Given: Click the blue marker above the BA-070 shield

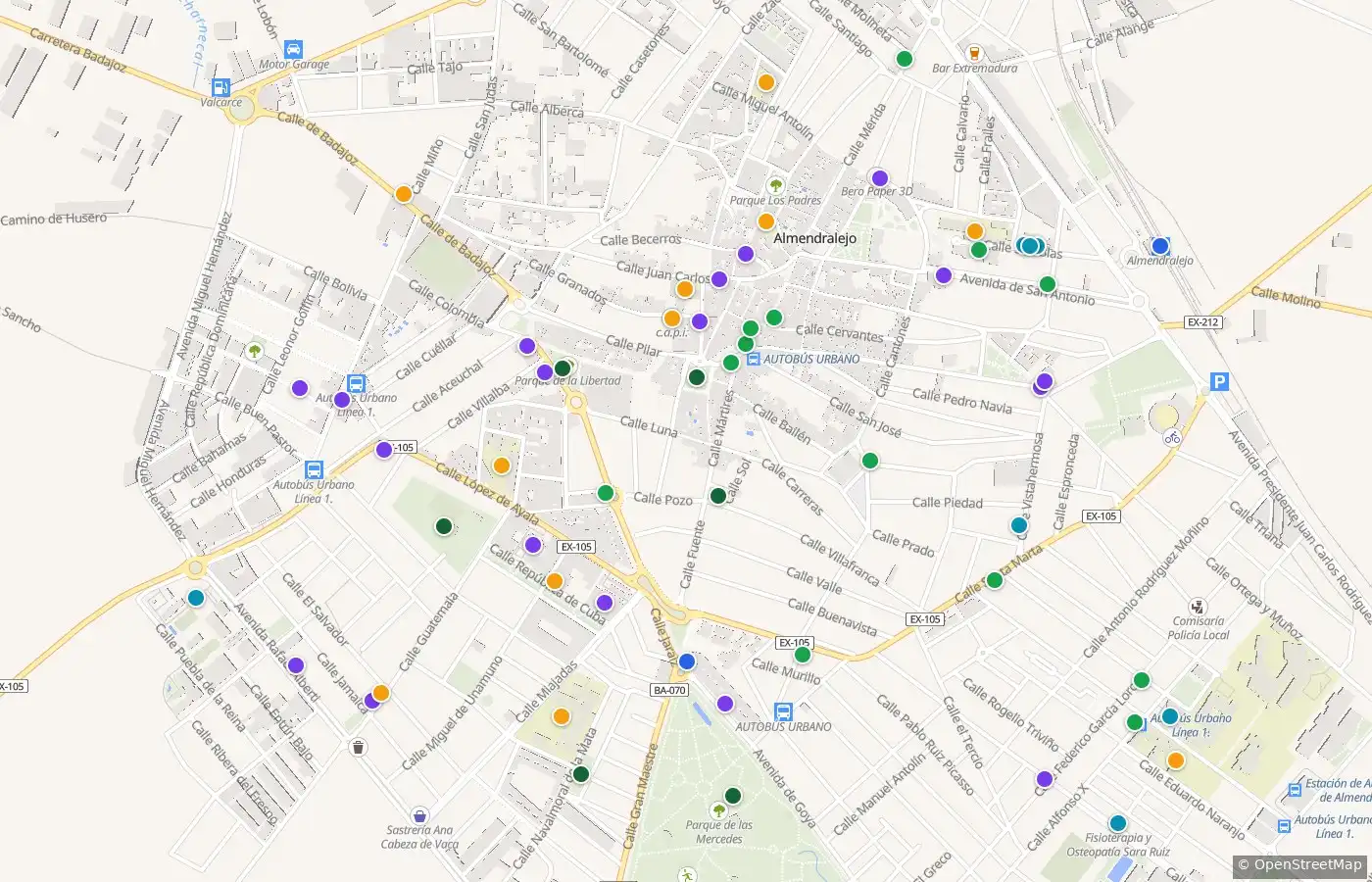Looking at the screenshot, I should click(x=687, y=661).
